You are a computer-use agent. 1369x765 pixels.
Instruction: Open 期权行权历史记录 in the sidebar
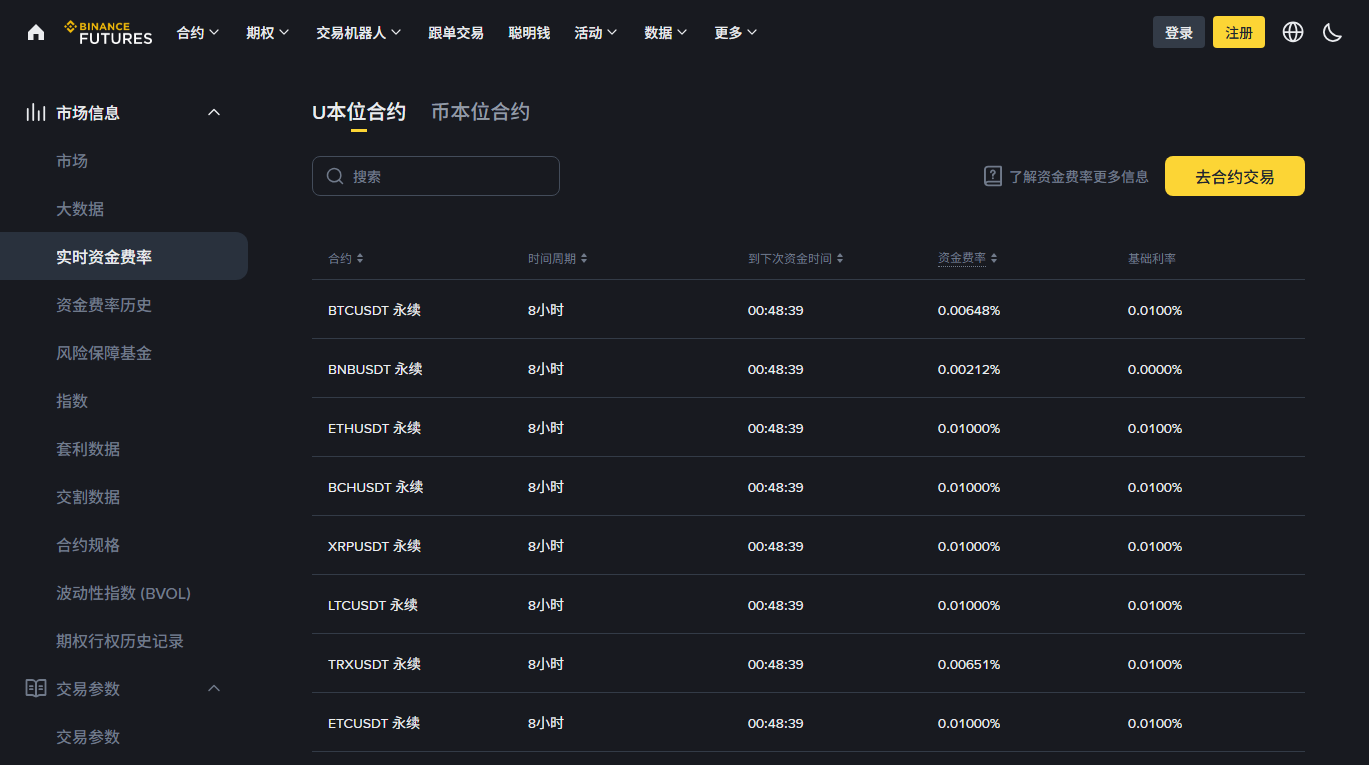point(120,641)
